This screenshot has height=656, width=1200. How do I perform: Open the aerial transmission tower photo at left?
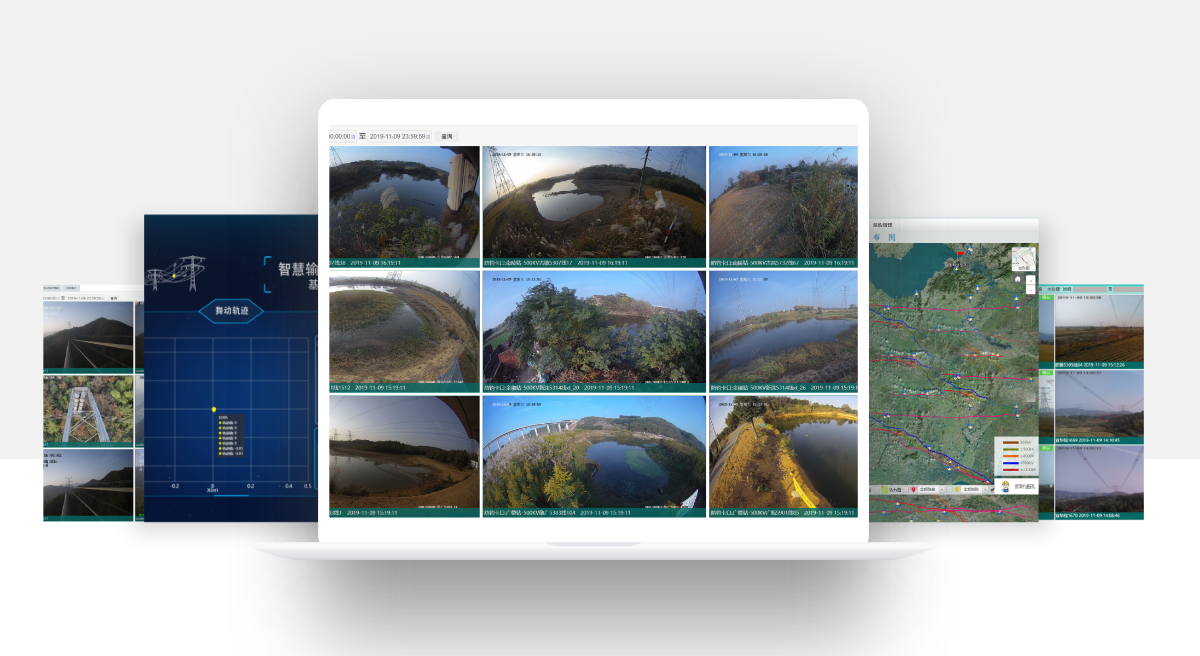(88, 408)
